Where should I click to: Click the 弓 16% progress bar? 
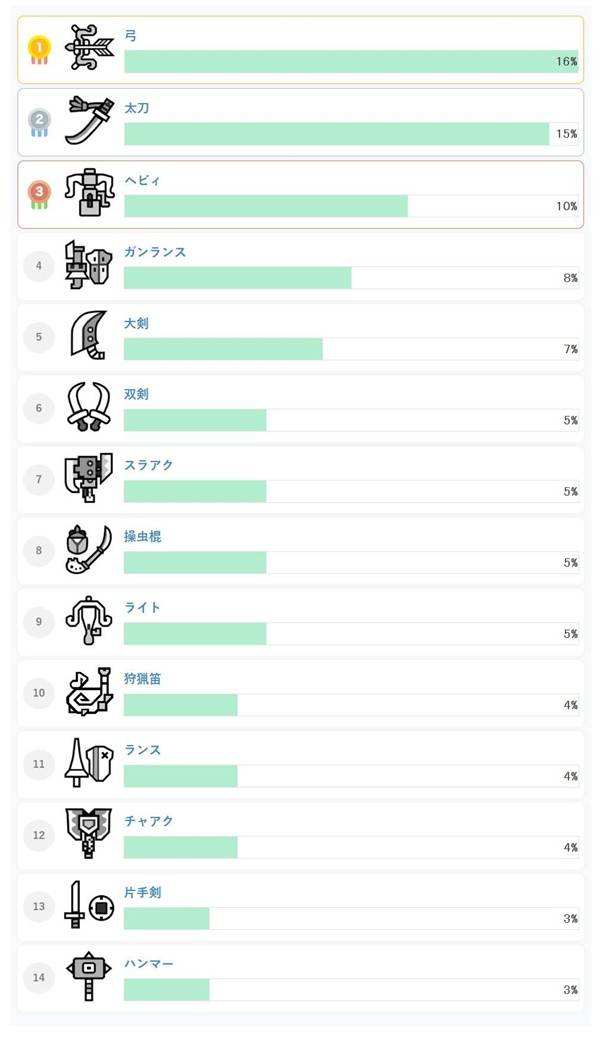pyautogui.click(x=350, y=62)
